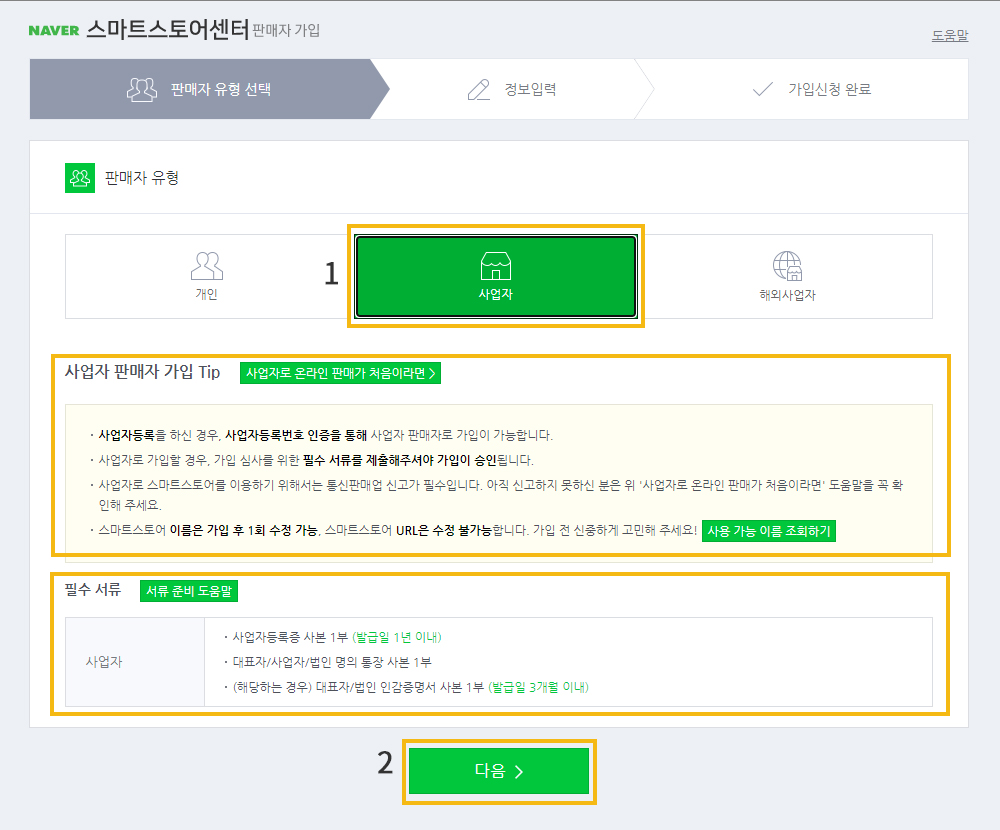
Task: Open 서류 준비 도움말 button
Action: (x=189, y=591)
